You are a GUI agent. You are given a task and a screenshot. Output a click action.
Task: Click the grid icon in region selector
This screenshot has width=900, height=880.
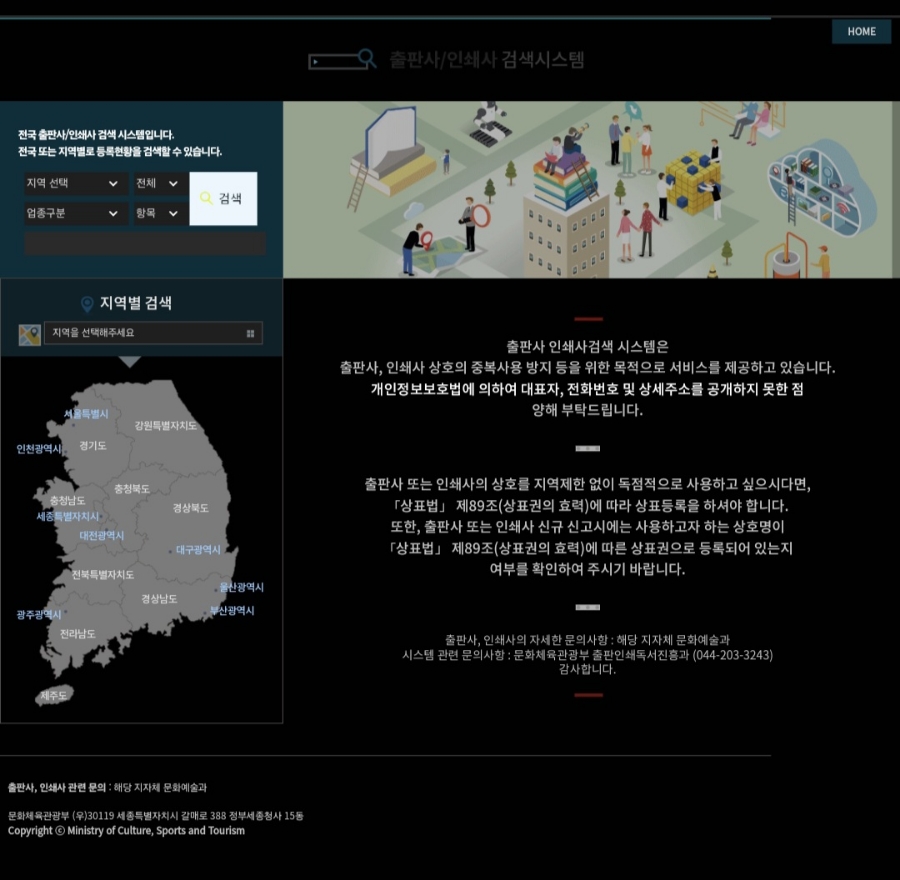250,334
